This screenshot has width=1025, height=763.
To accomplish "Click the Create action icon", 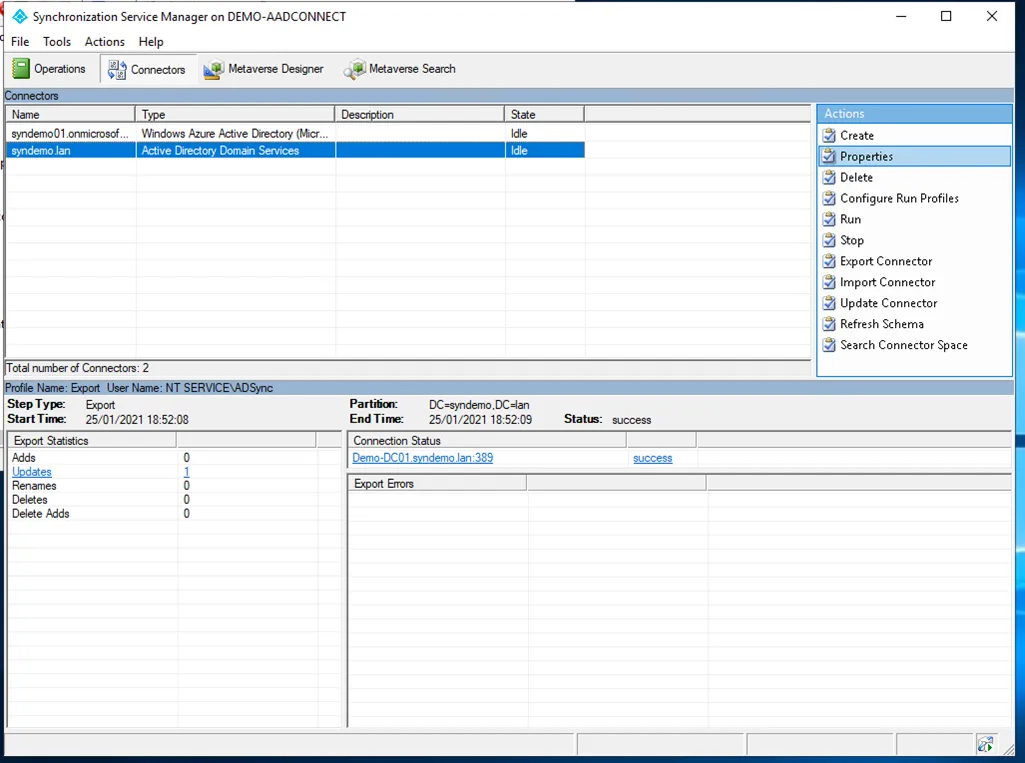I will coord(829,136).
